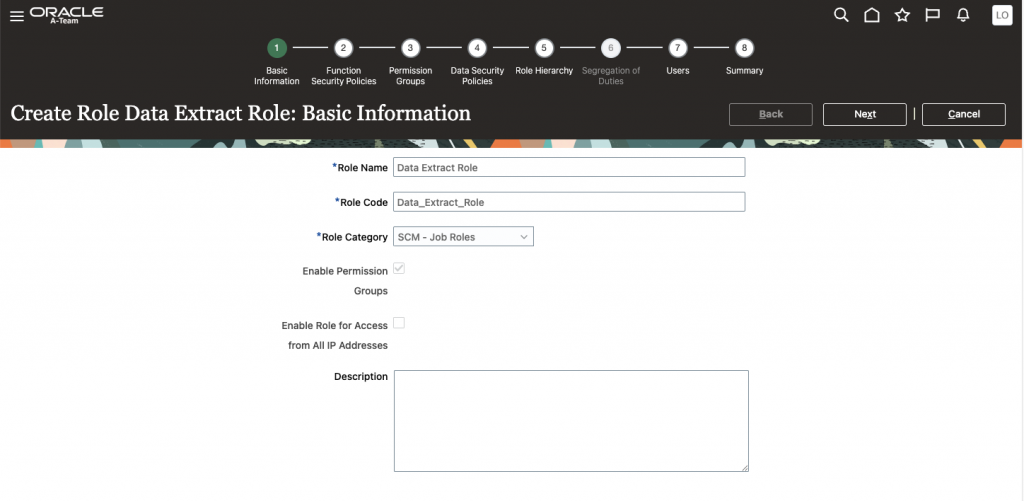Viewport: 1024px width, 501px height.
Task: Open the Watchlist flag icon
Action: 932,15
